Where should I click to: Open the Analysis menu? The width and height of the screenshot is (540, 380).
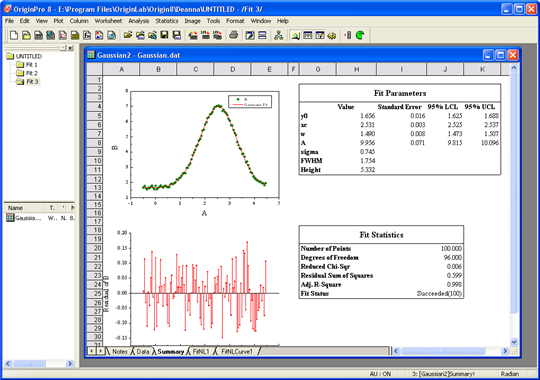[139, 21]
